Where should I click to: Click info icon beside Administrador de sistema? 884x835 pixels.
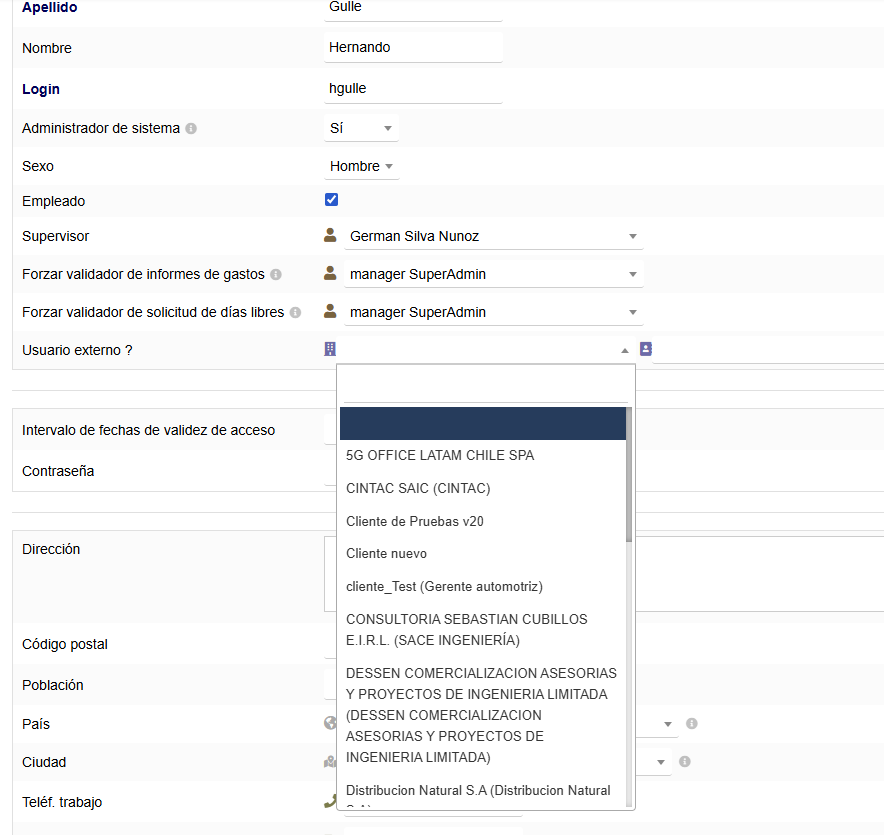191,129
